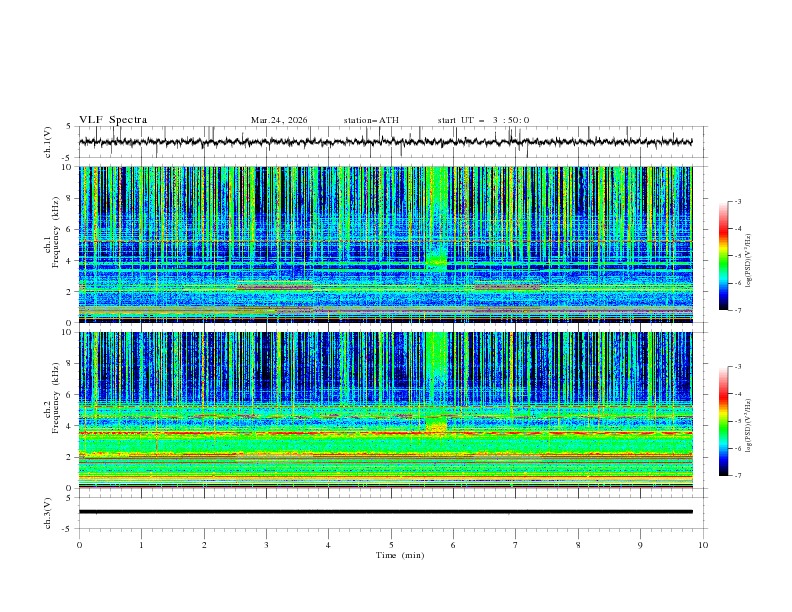
Task: Click the ch.3 flat black waveform trace
Action: 386,512
